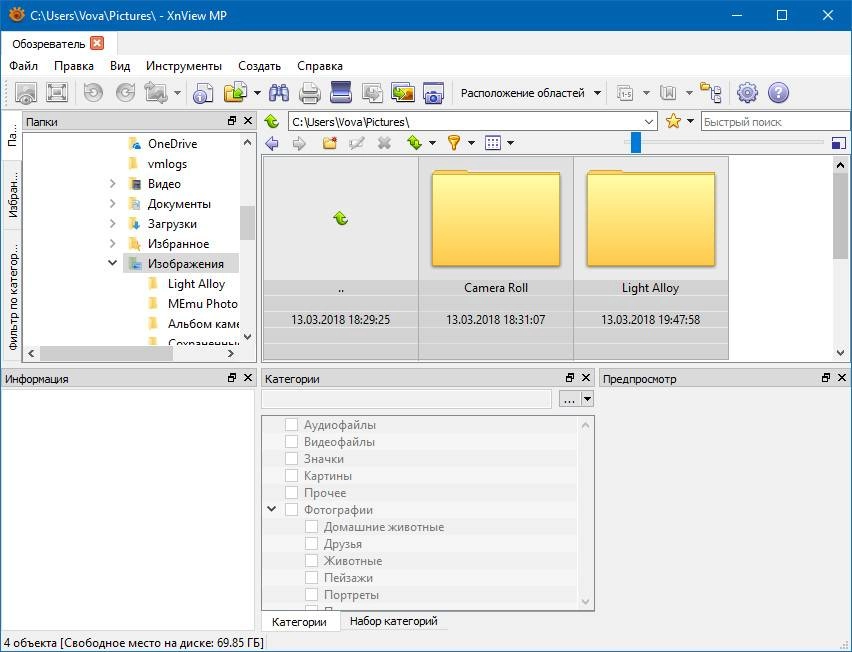
Task: Undock the Информация panel
Action: (x=232, y=378)
